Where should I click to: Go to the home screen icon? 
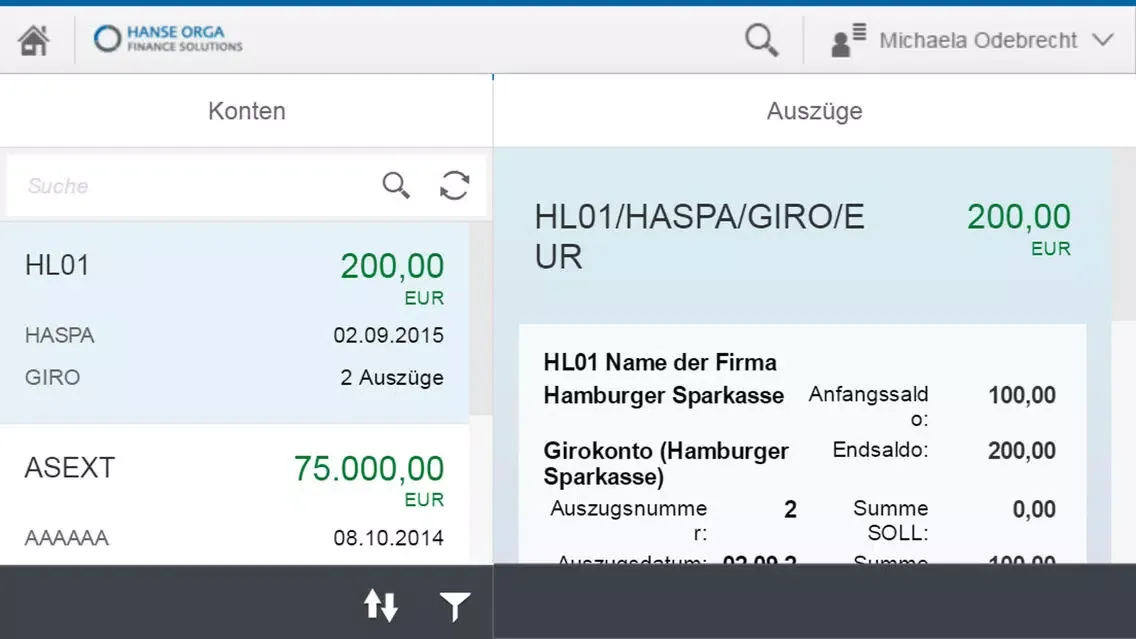point(34,40)
